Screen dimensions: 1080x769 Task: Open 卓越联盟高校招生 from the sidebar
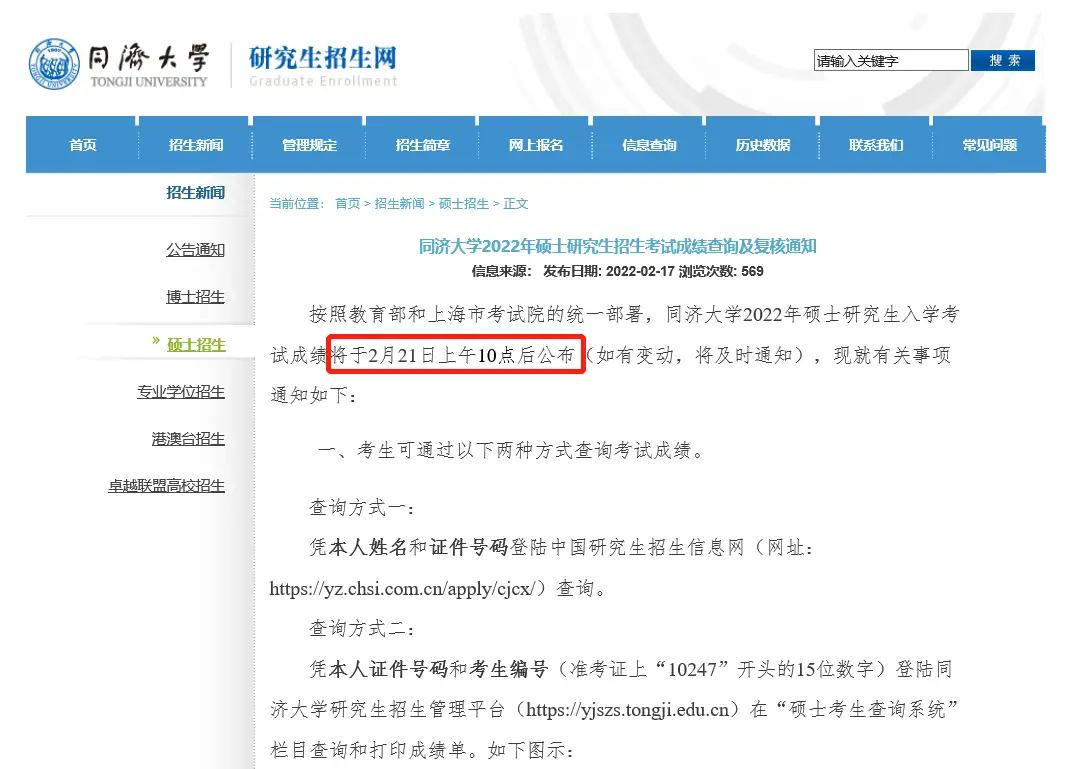tap(167, 486)
